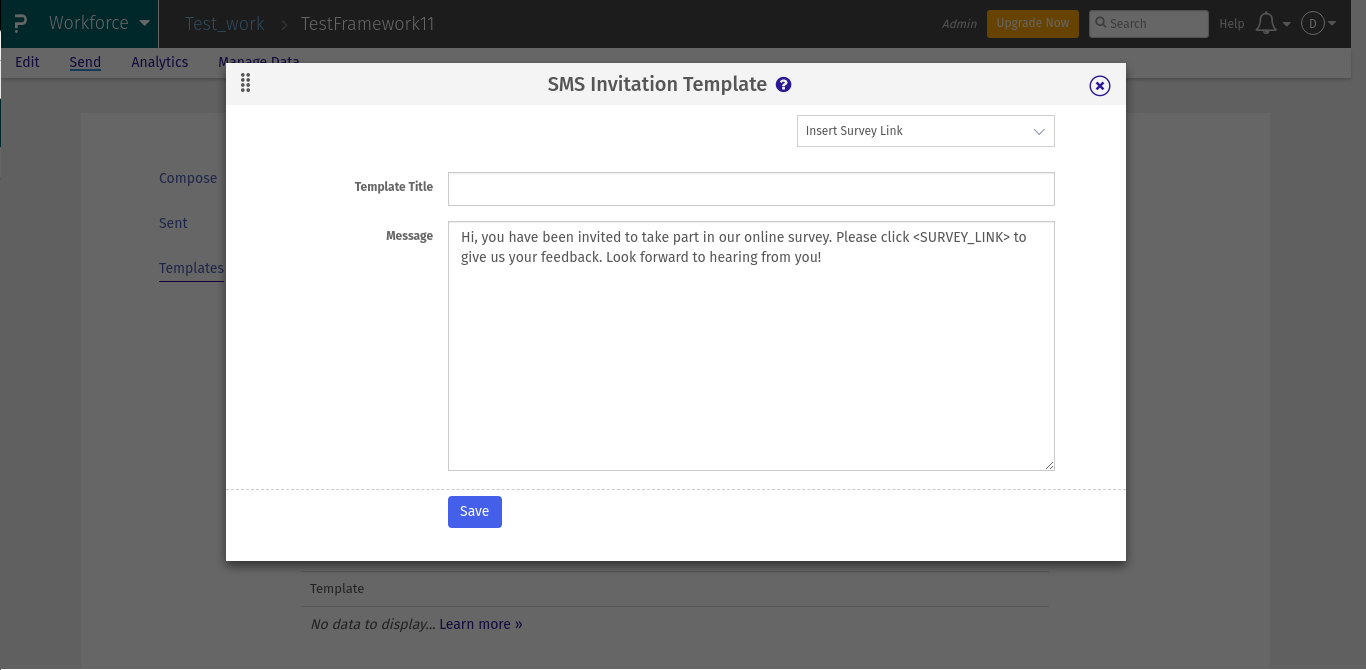Image resolution: width=1366 pixels, height=670 pixels.
Task: Select Compose in the sidebar
Action: pos(187,178)
